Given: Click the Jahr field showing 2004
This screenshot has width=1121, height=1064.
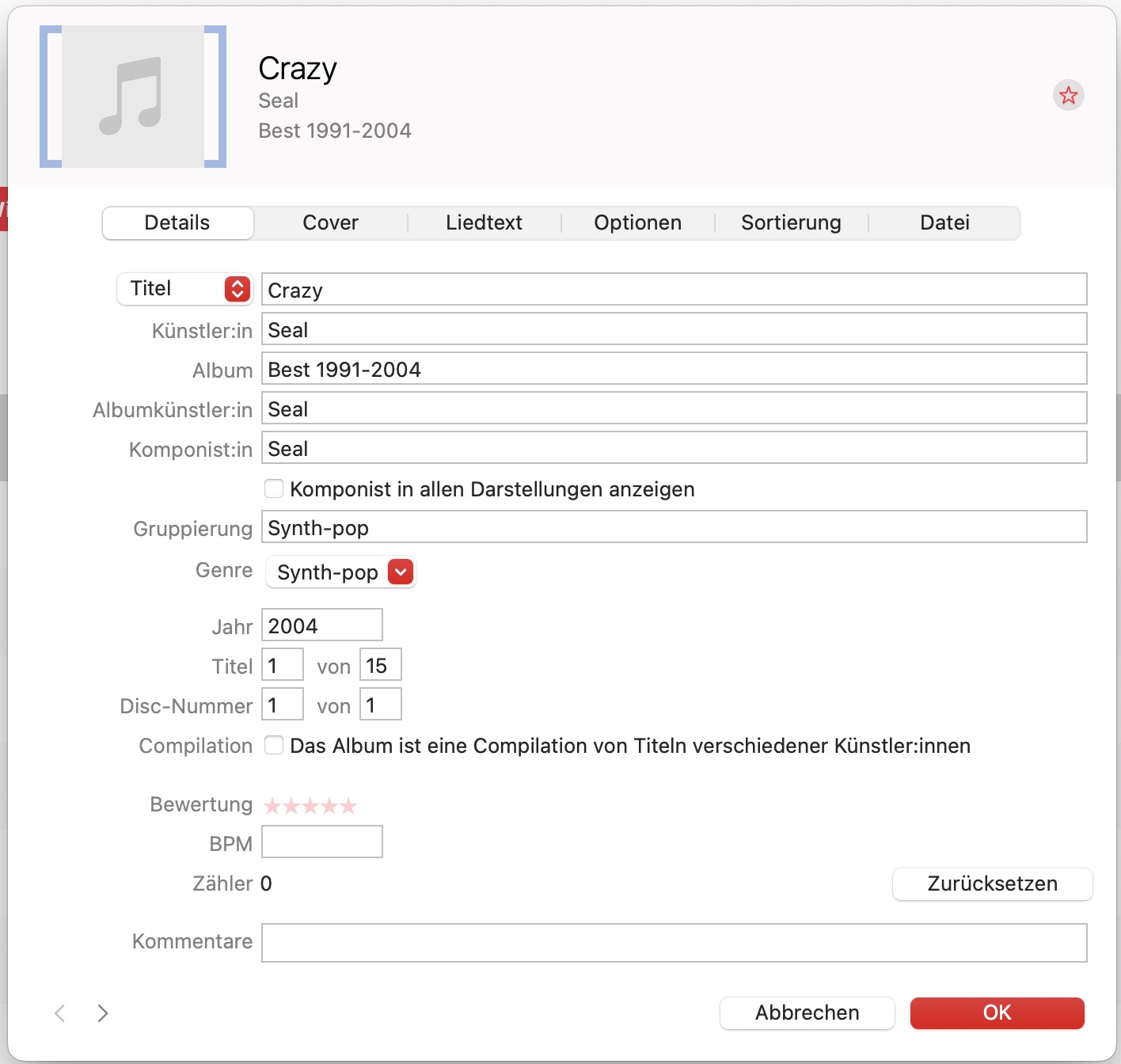Looking at the screenshot, I should coord(322,625).
